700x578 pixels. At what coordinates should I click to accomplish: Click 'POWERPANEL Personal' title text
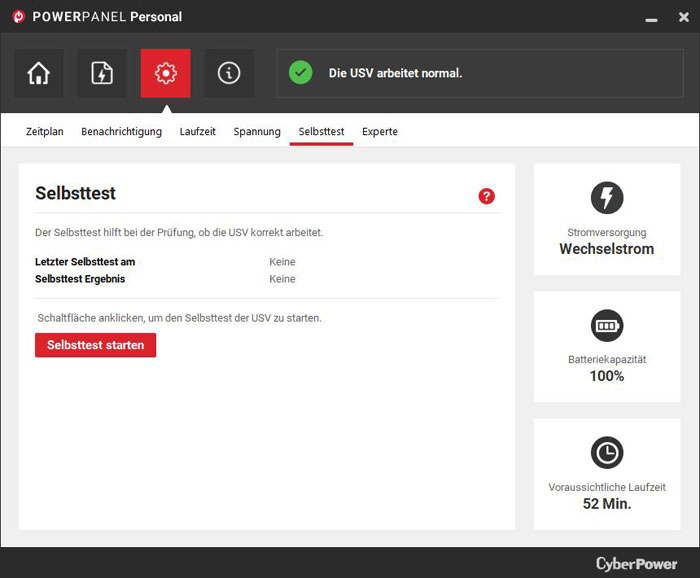[107, 17]
